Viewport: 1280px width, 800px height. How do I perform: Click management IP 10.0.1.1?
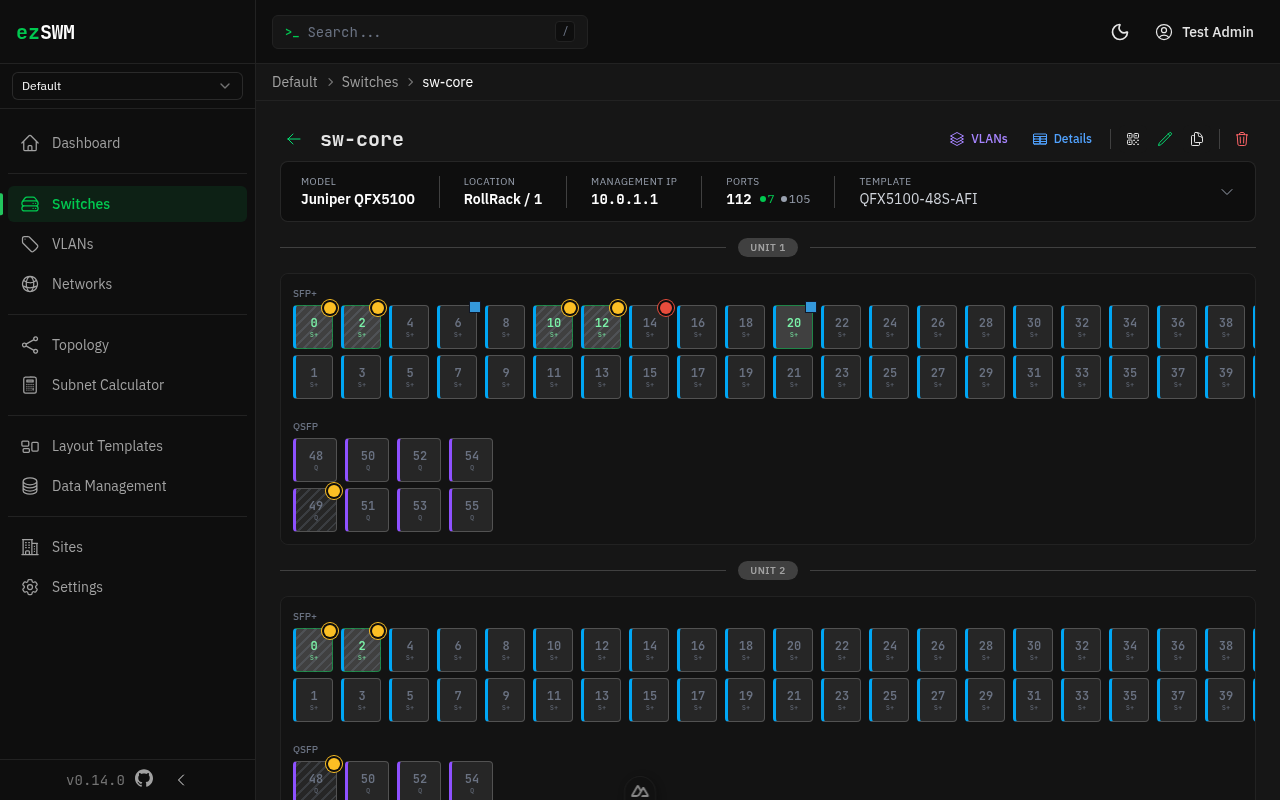click(x=624, y=199)
